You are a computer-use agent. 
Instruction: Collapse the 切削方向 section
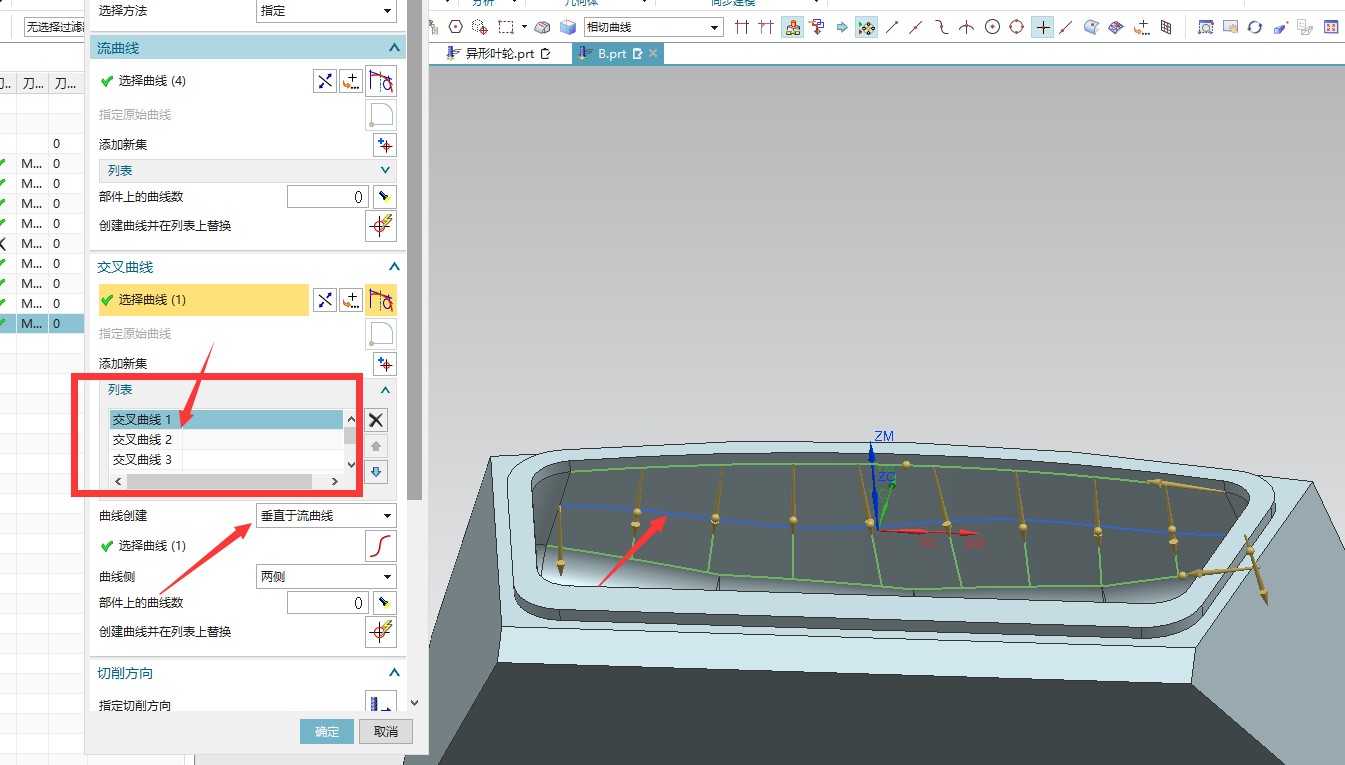(394, 673)
